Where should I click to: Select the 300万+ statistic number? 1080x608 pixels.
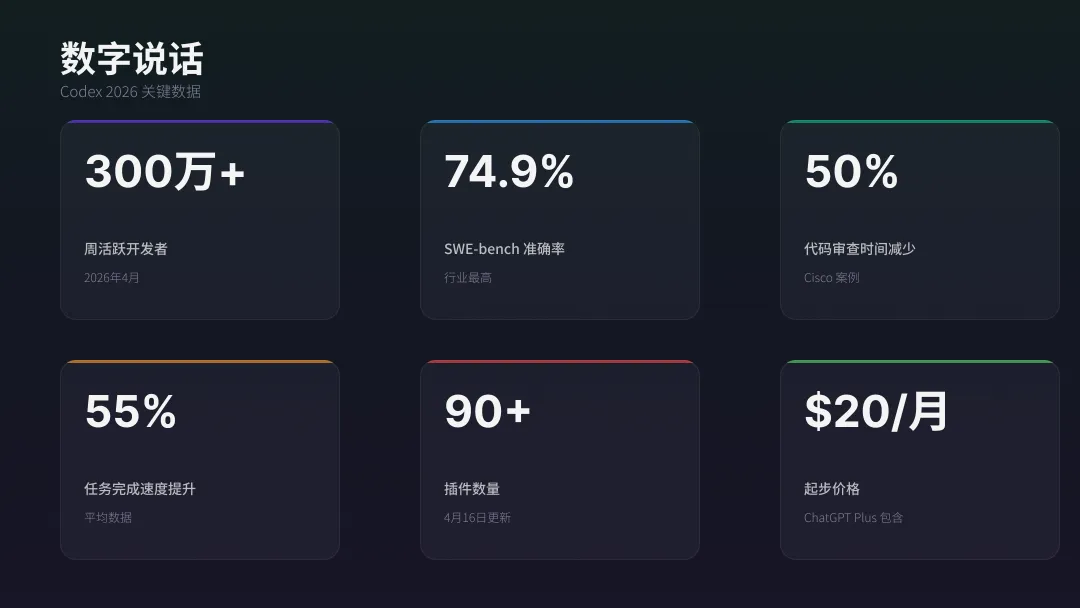pyautogui.click(x=165, y=172)
